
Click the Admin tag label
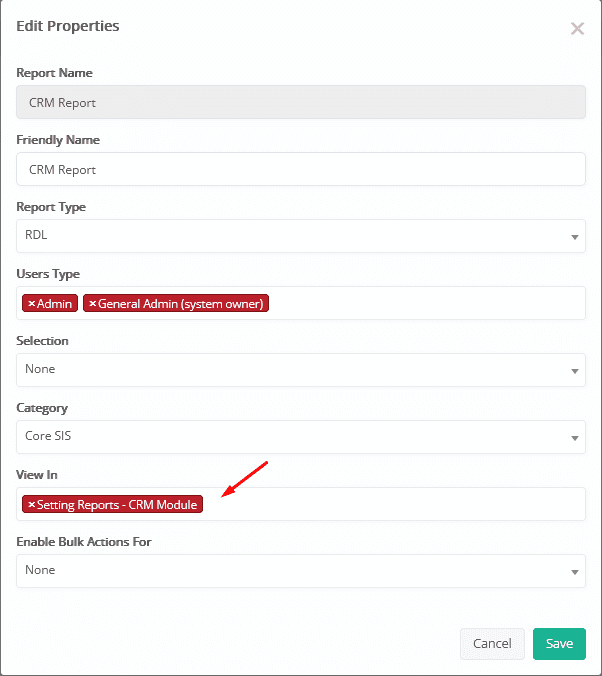(x=54, y=304)
